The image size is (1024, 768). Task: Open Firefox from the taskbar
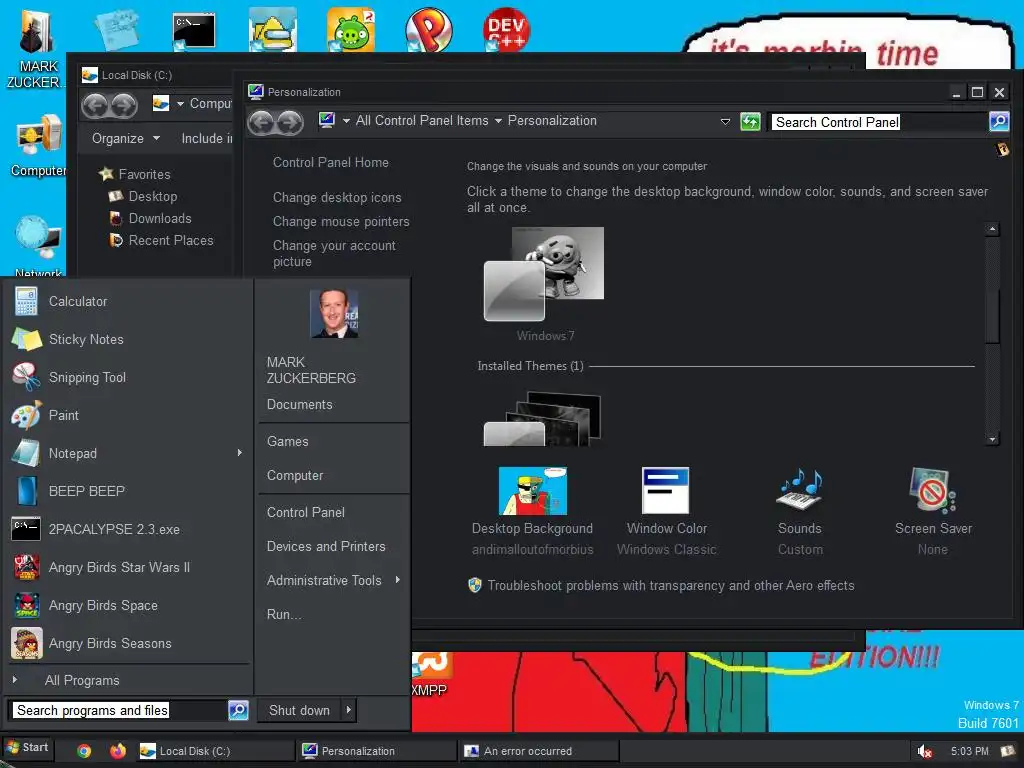[x=118, y=751]
